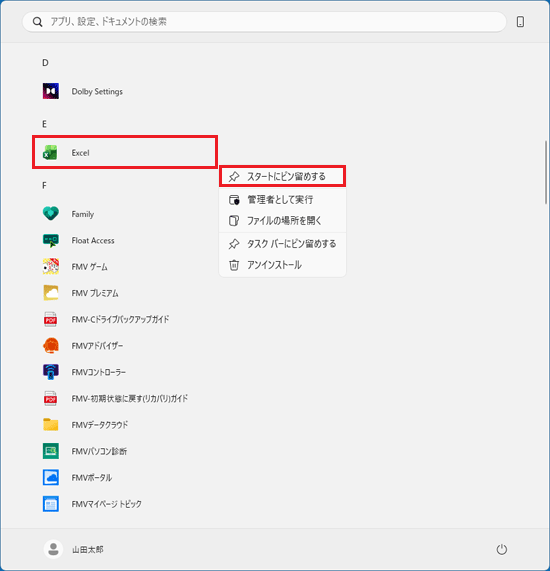Open the FMVパソコン診断 icon
The image size is (550, 571).
coord(51,451)
